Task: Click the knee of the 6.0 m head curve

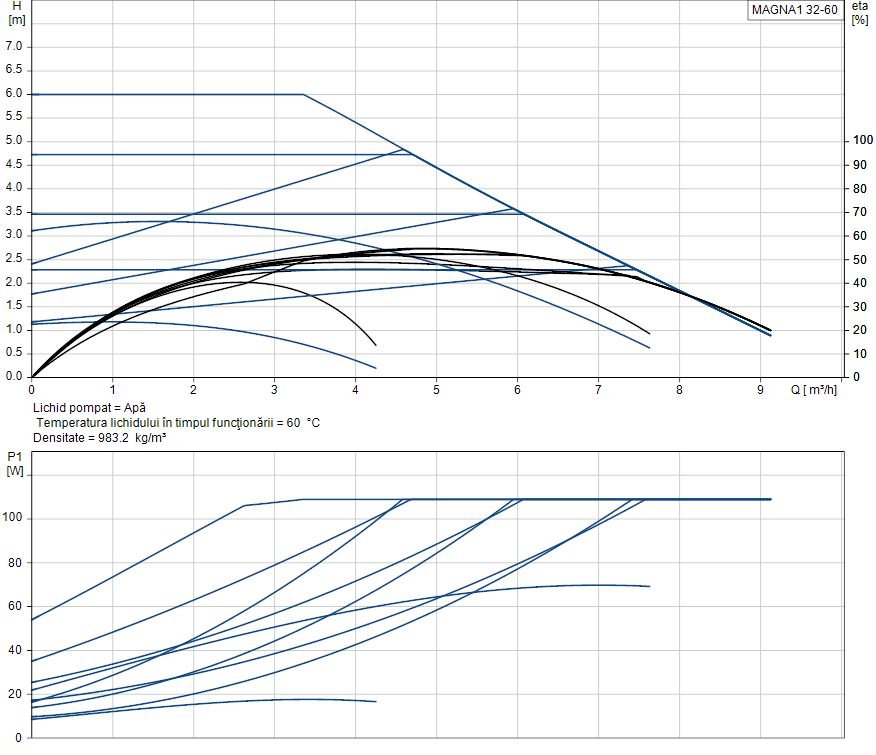Action: [303, 94]
